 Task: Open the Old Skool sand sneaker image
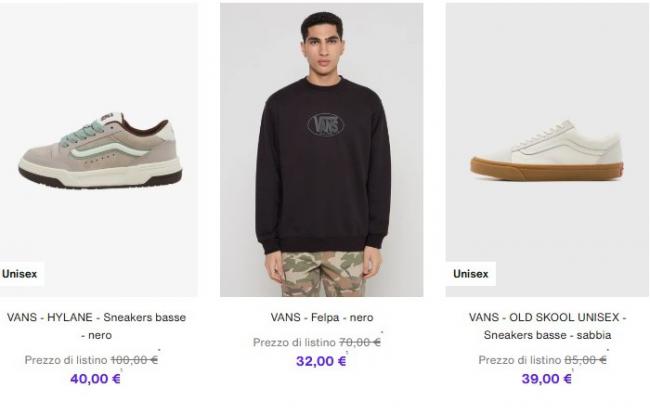click(547, 150)
